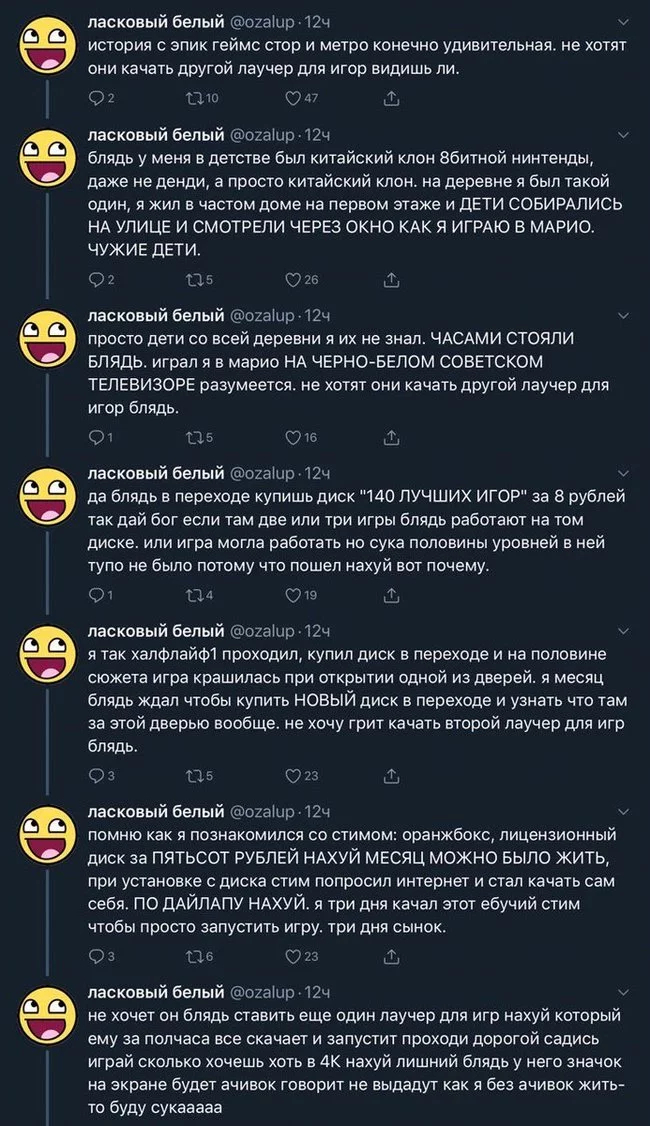Retweet the tweet showing 6 retweets
The height and width of the screenshot is (1126, 650).
[x=194, y=957]
